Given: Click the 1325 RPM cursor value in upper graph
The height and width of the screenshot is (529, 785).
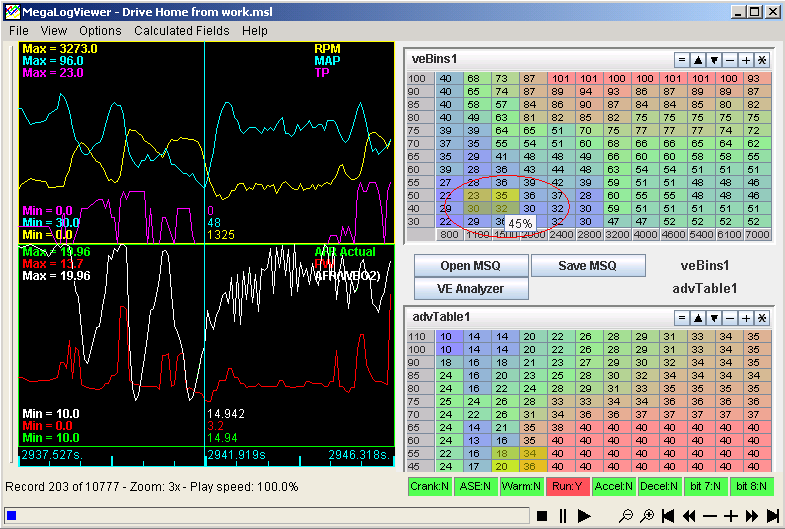Looking at the screenshot, I should tap(221, 235).
